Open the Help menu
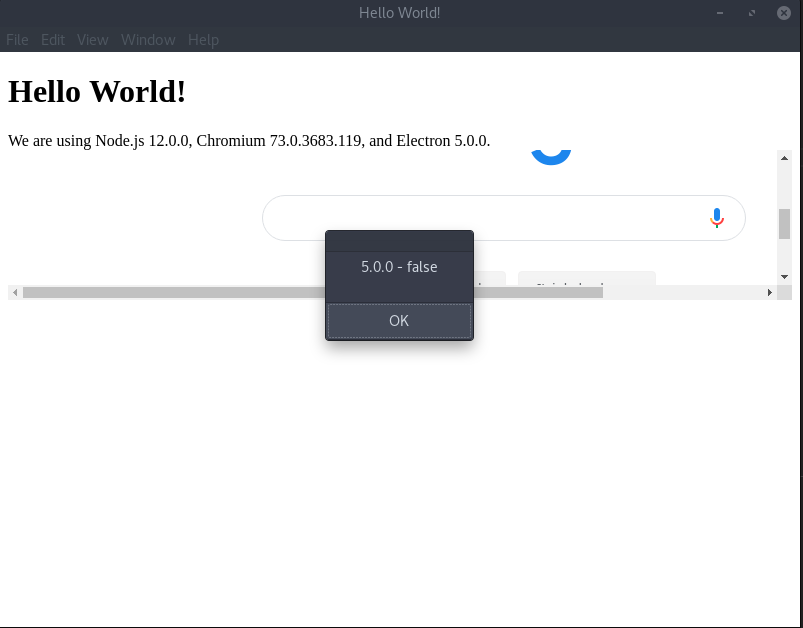 (x=203, y=40)
